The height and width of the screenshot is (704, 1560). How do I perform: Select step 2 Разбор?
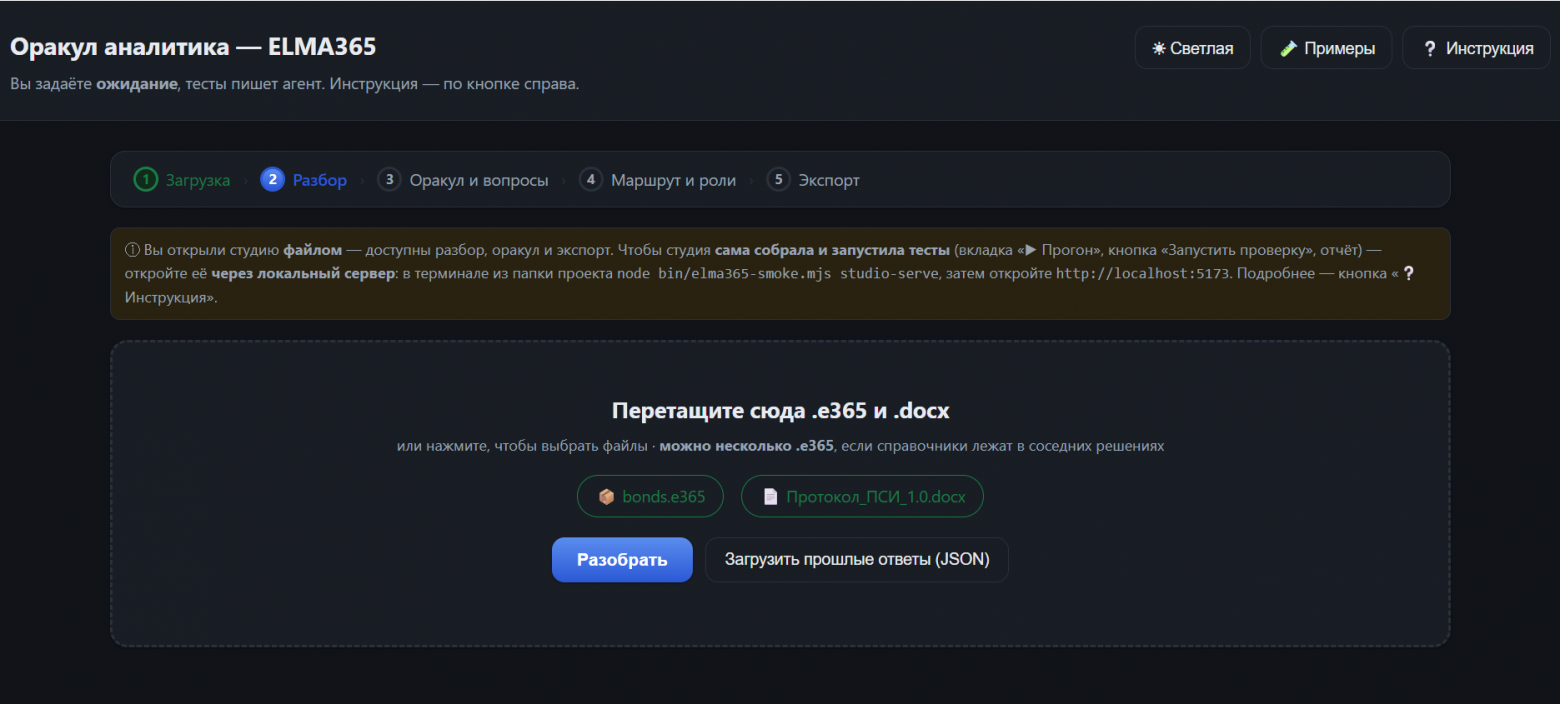303,180
